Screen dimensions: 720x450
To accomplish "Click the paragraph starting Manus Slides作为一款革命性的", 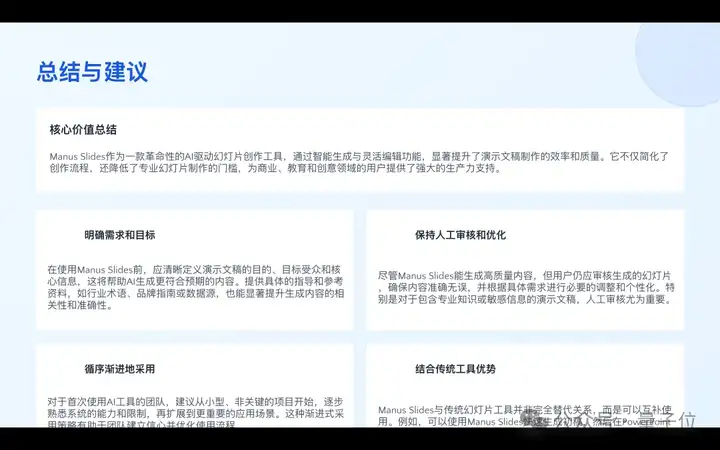I will 359,162.
